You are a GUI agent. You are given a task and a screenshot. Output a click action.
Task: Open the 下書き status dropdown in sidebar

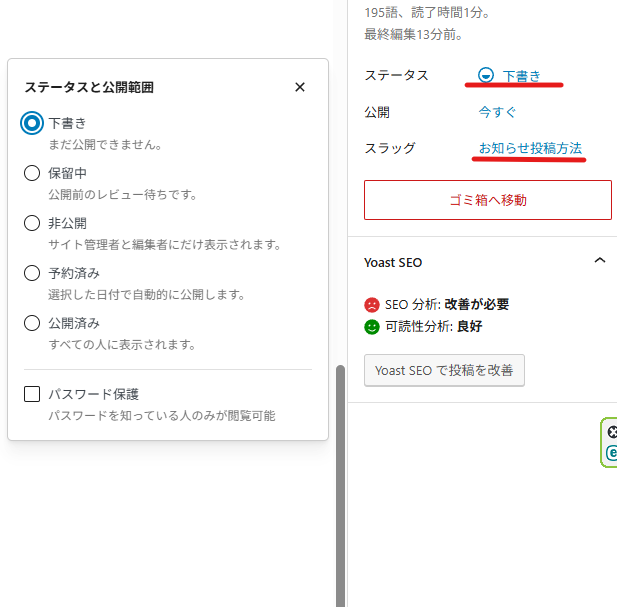coord(521,75)
